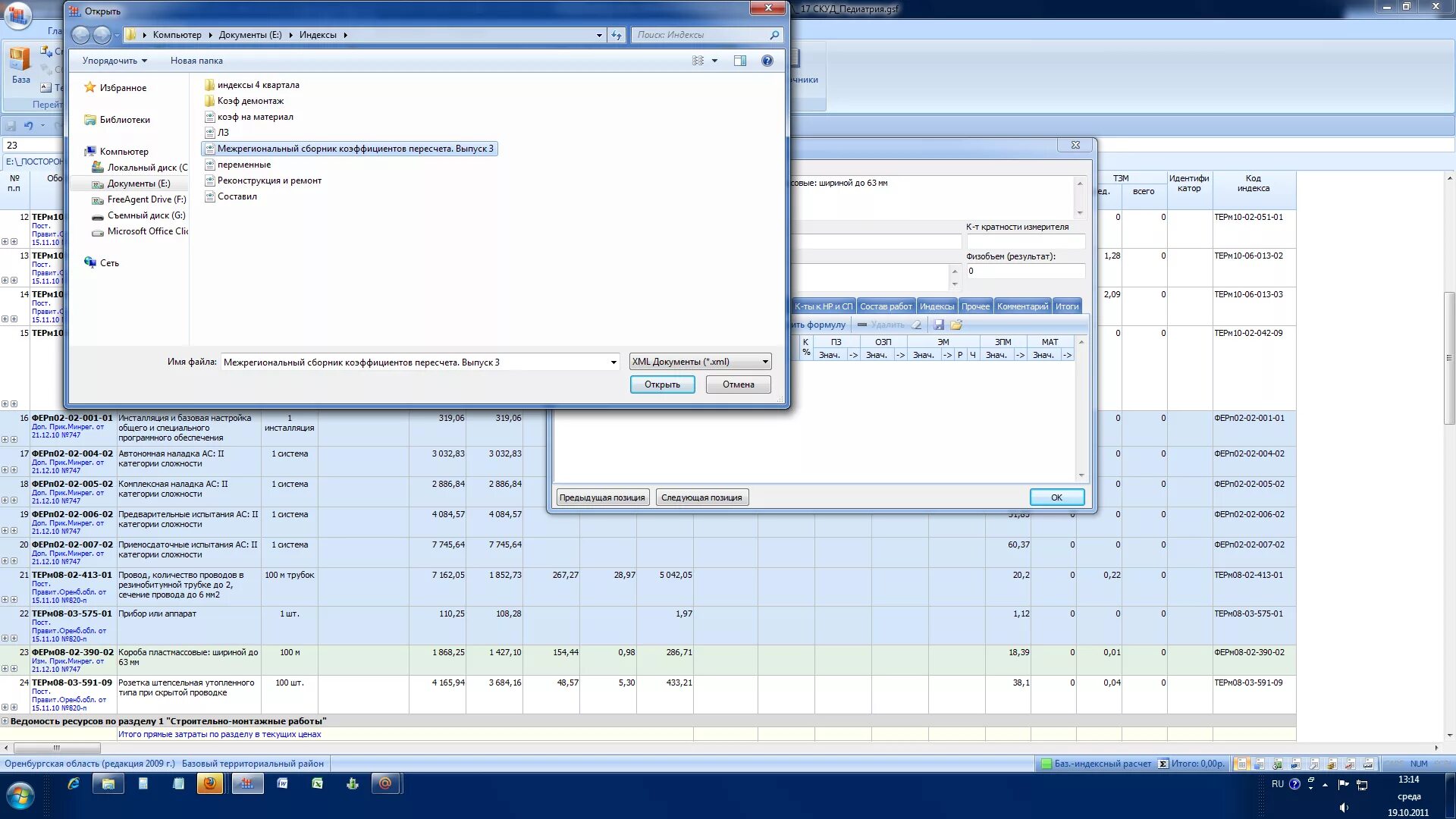
Task: Click the Back arrow in Open dialog
Action: pos(80,35)
